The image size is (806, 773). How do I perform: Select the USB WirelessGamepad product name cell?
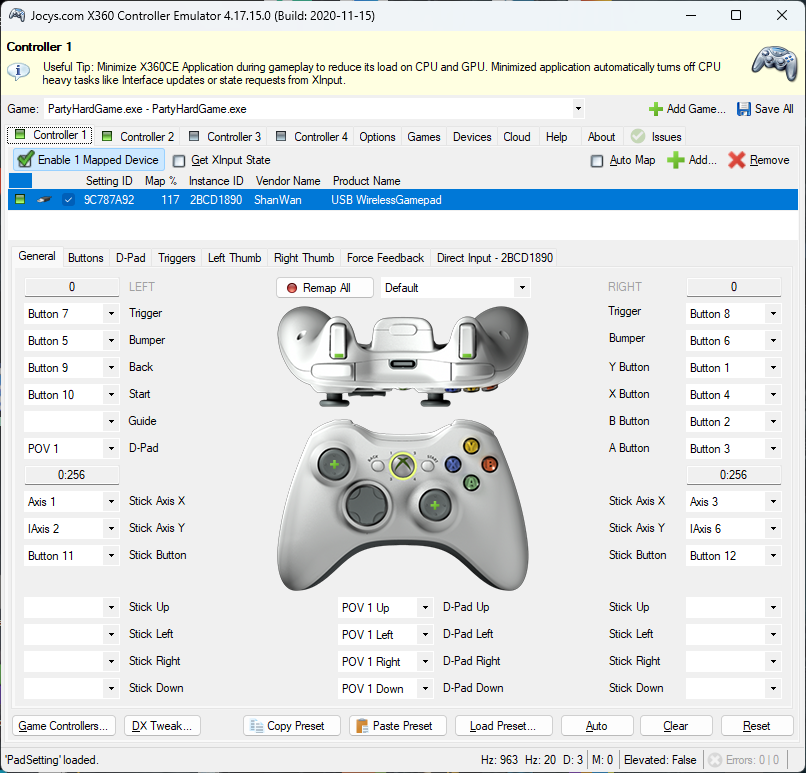coord(386,200)
